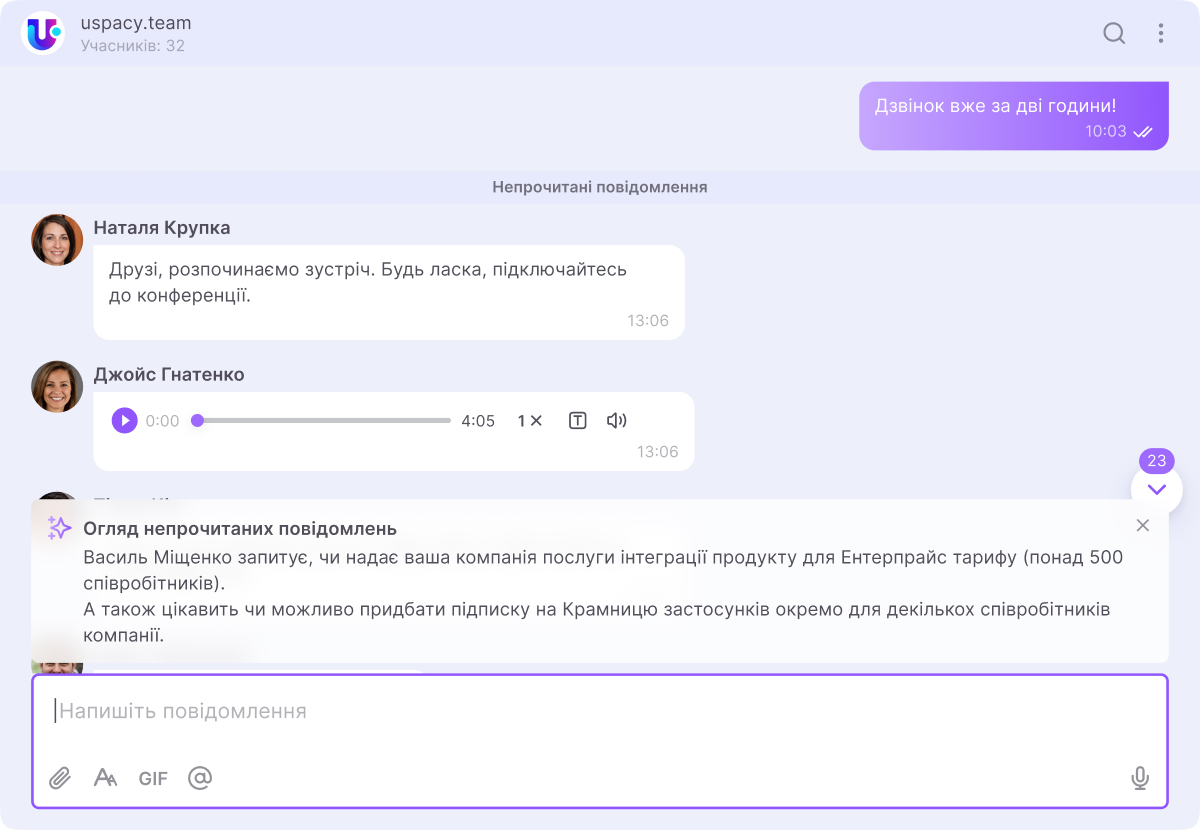Click the Джойс Гнатенко sender name
The height and width of the screenshot is (830, 1200).
coord(168,375)
